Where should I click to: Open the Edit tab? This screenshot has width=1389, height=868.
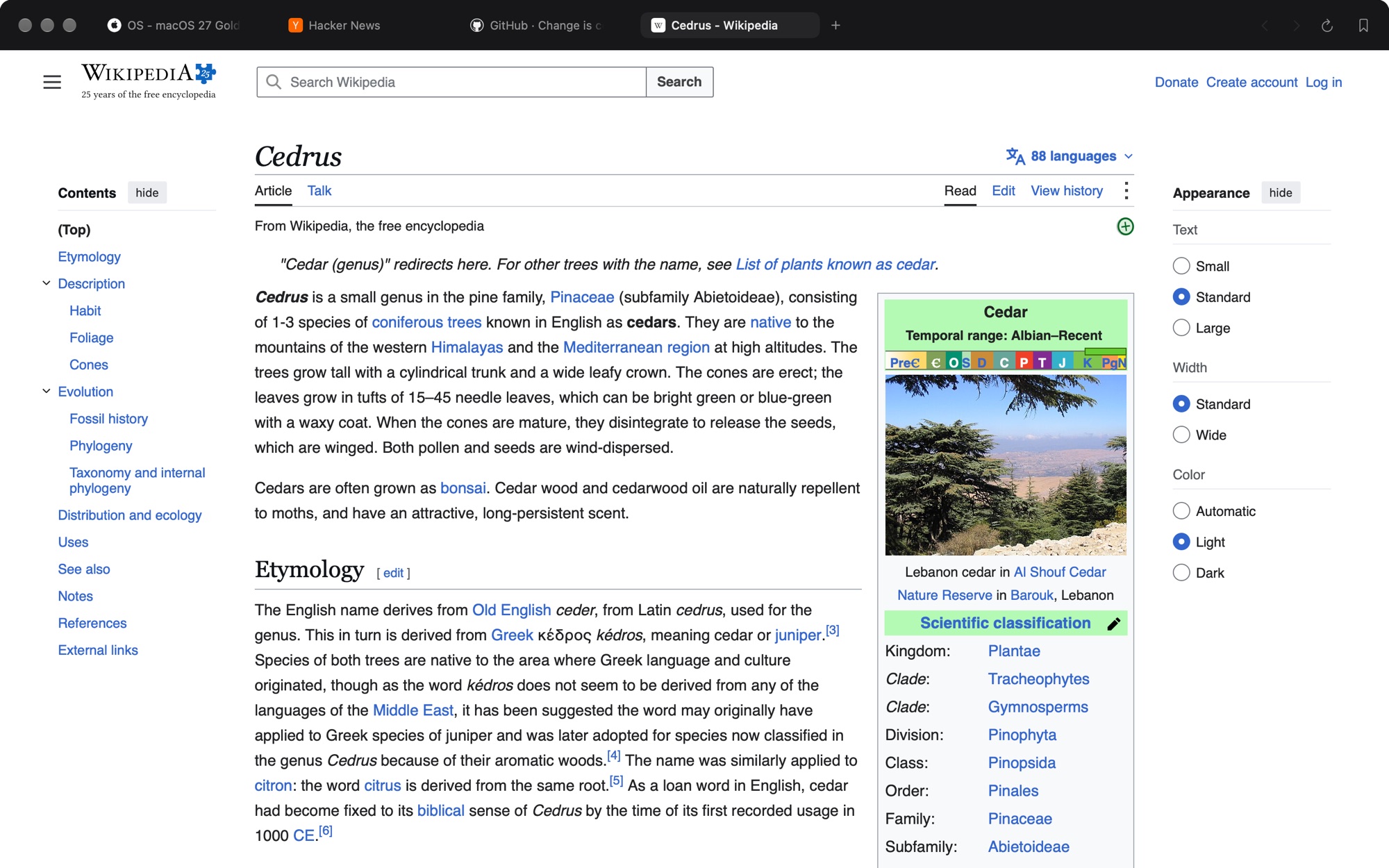tap(1003, 191)
